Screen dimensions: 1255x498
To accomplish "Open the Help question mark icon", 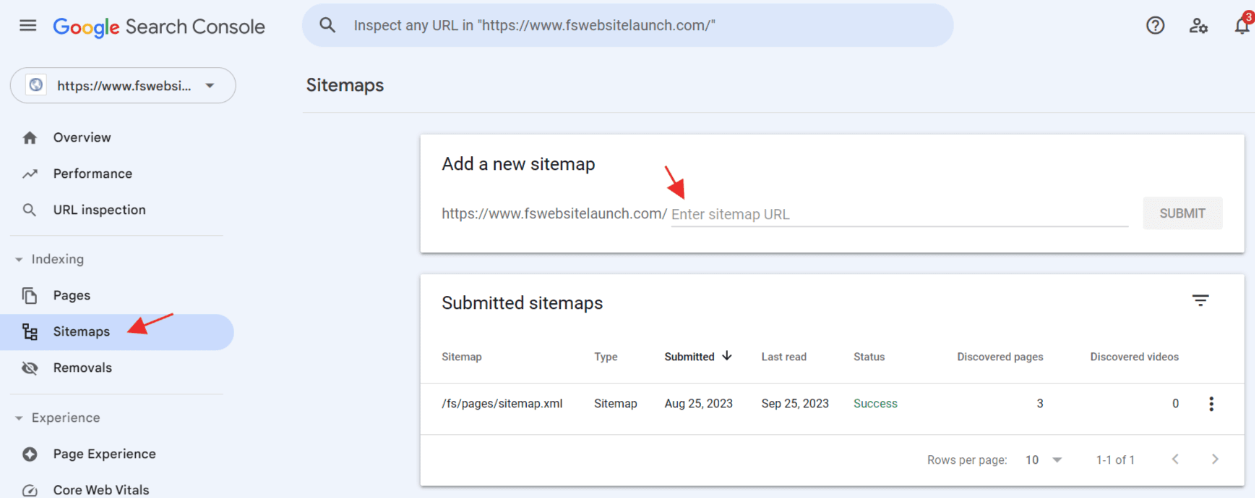I will pyautogui.click(x=1155, y=26).
